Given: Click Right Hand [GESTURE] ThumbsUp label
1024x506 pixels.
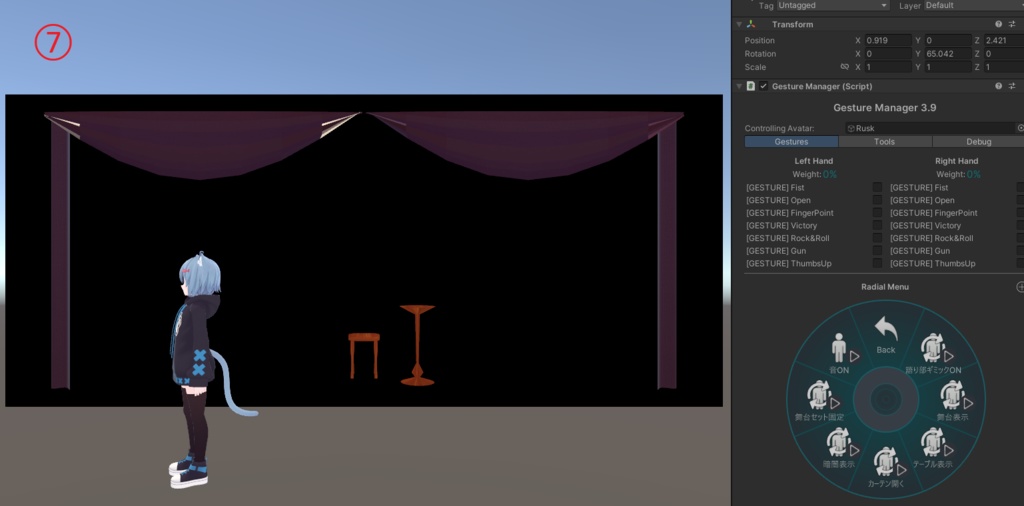Looking at the screenshot, I should click(933, 263).
